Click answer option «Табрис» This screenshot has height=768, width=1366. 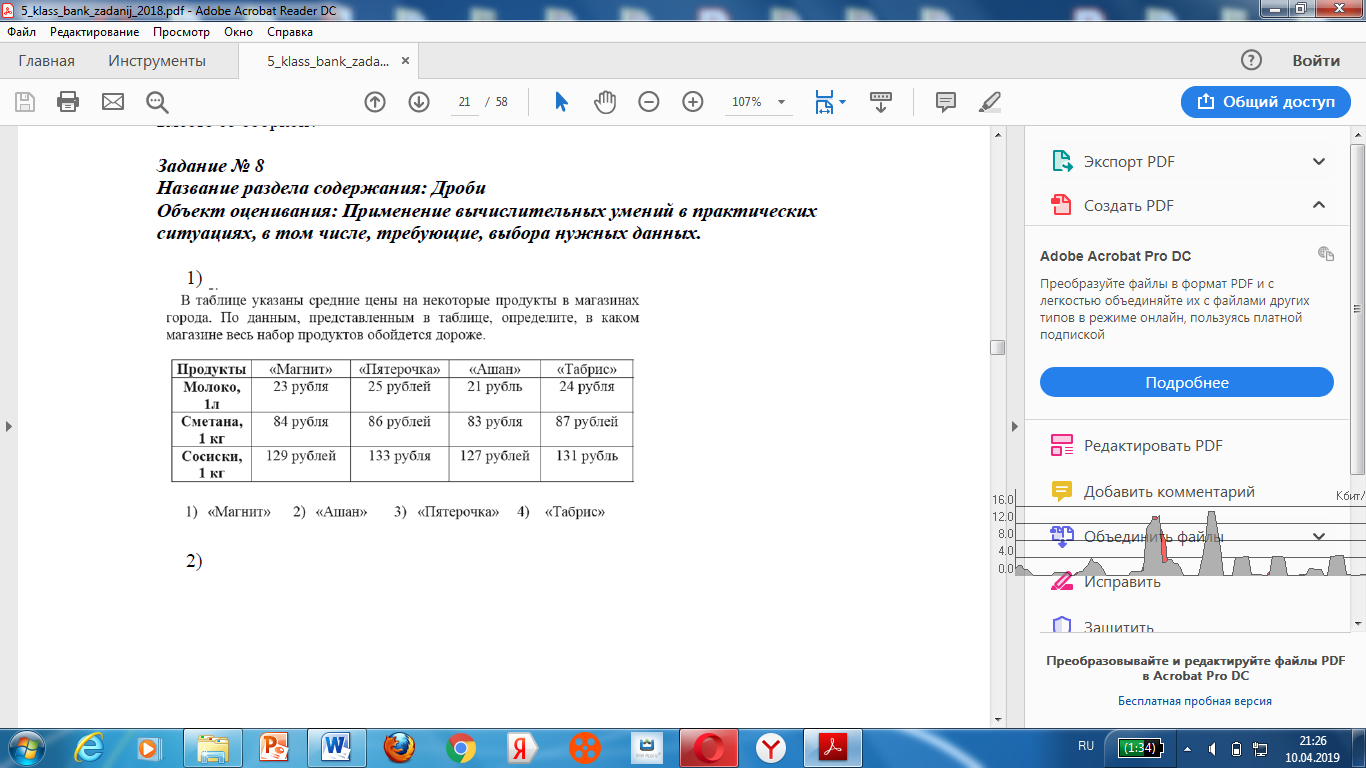tap(575, 512)
